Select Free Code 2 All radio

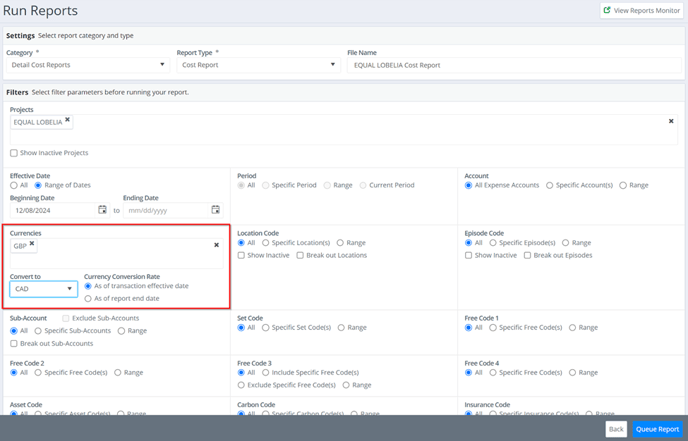coord(14,373)
